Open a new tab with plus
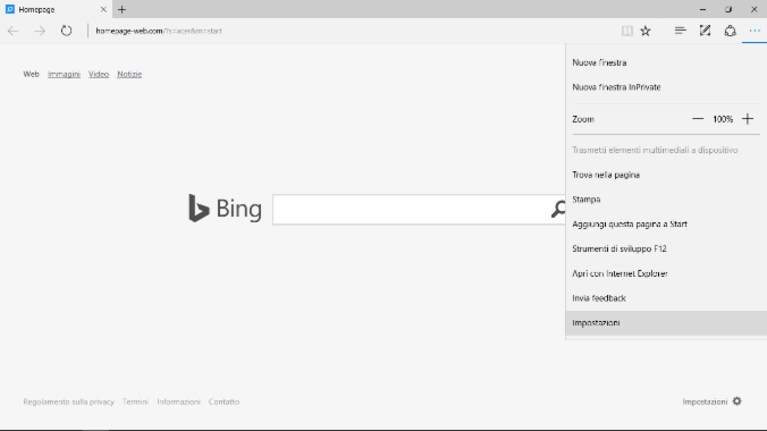Image resolution: width=767 pixels, height=431 pixels. pyautogui.click(x=122, y=9)
